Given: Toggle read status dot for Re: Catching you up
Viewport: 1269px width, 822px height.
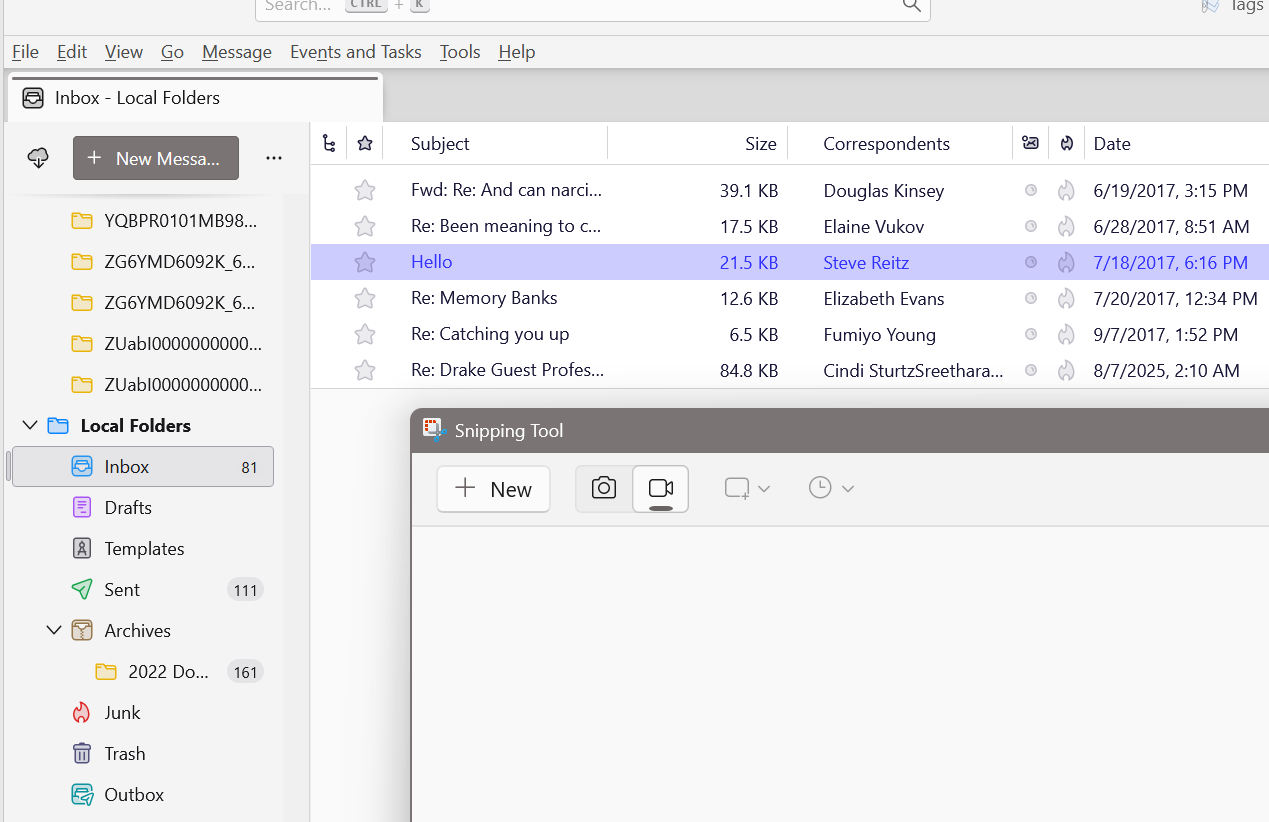Looking at the screenshot, I should click(1031, 335).
